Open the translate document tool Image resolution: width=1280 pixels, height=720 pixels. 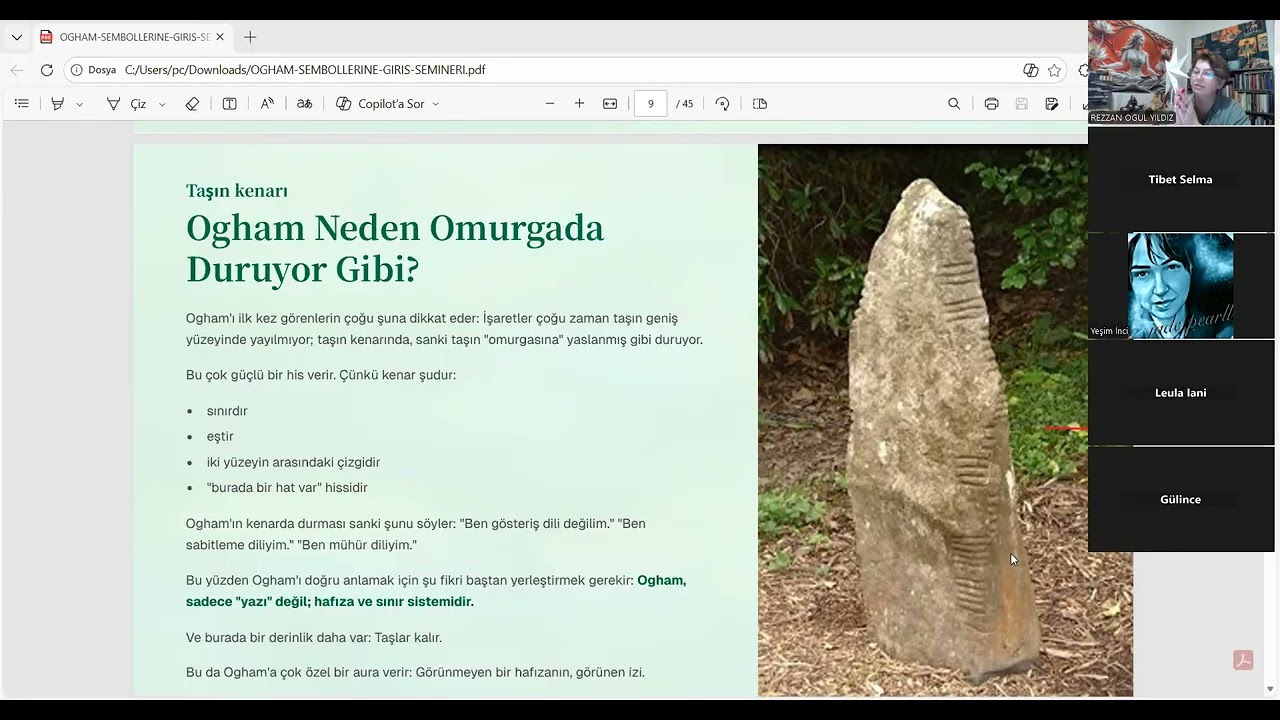(305, 104)
